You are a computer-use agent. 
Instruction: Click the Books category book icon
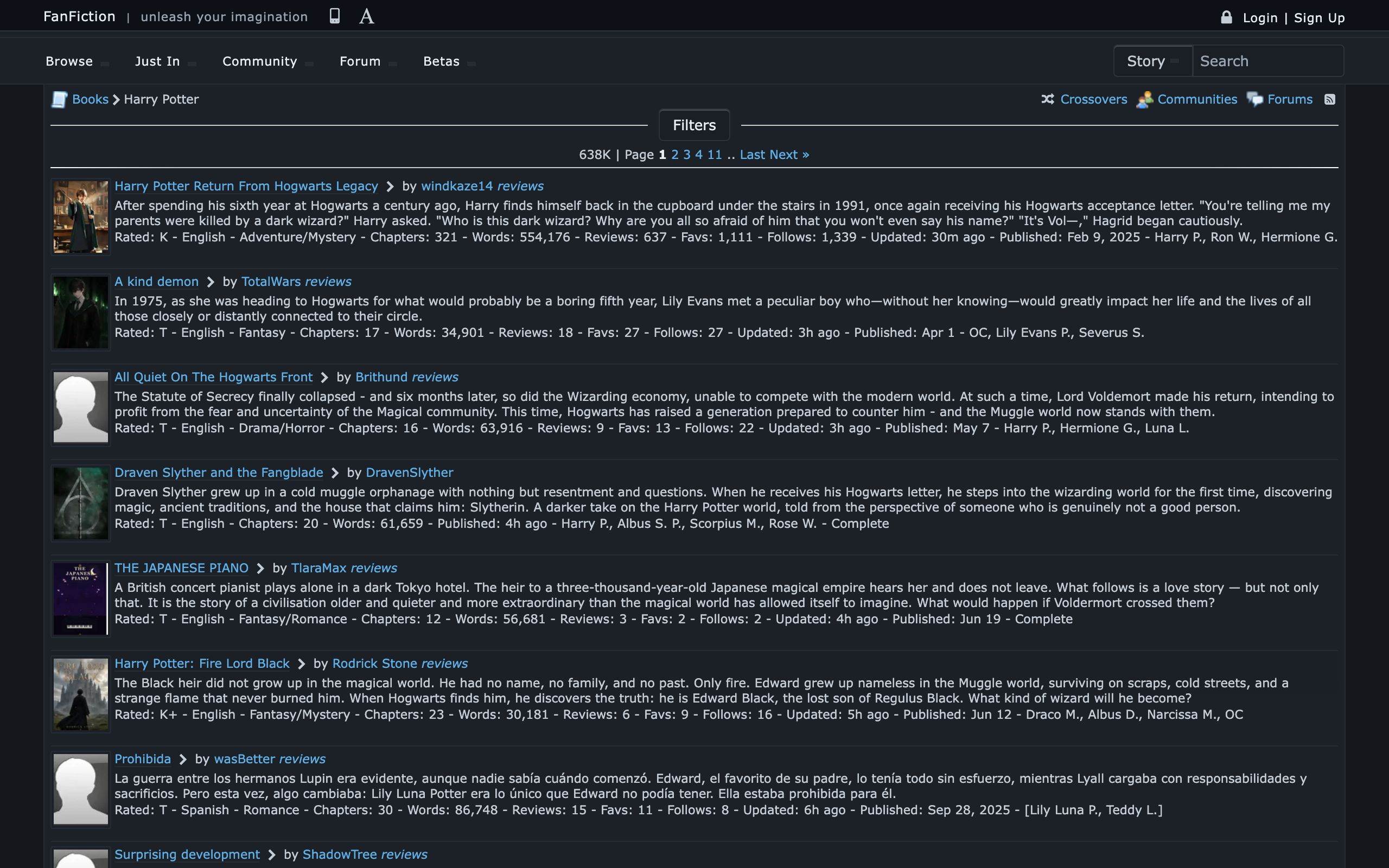click(x=60, y=99)
